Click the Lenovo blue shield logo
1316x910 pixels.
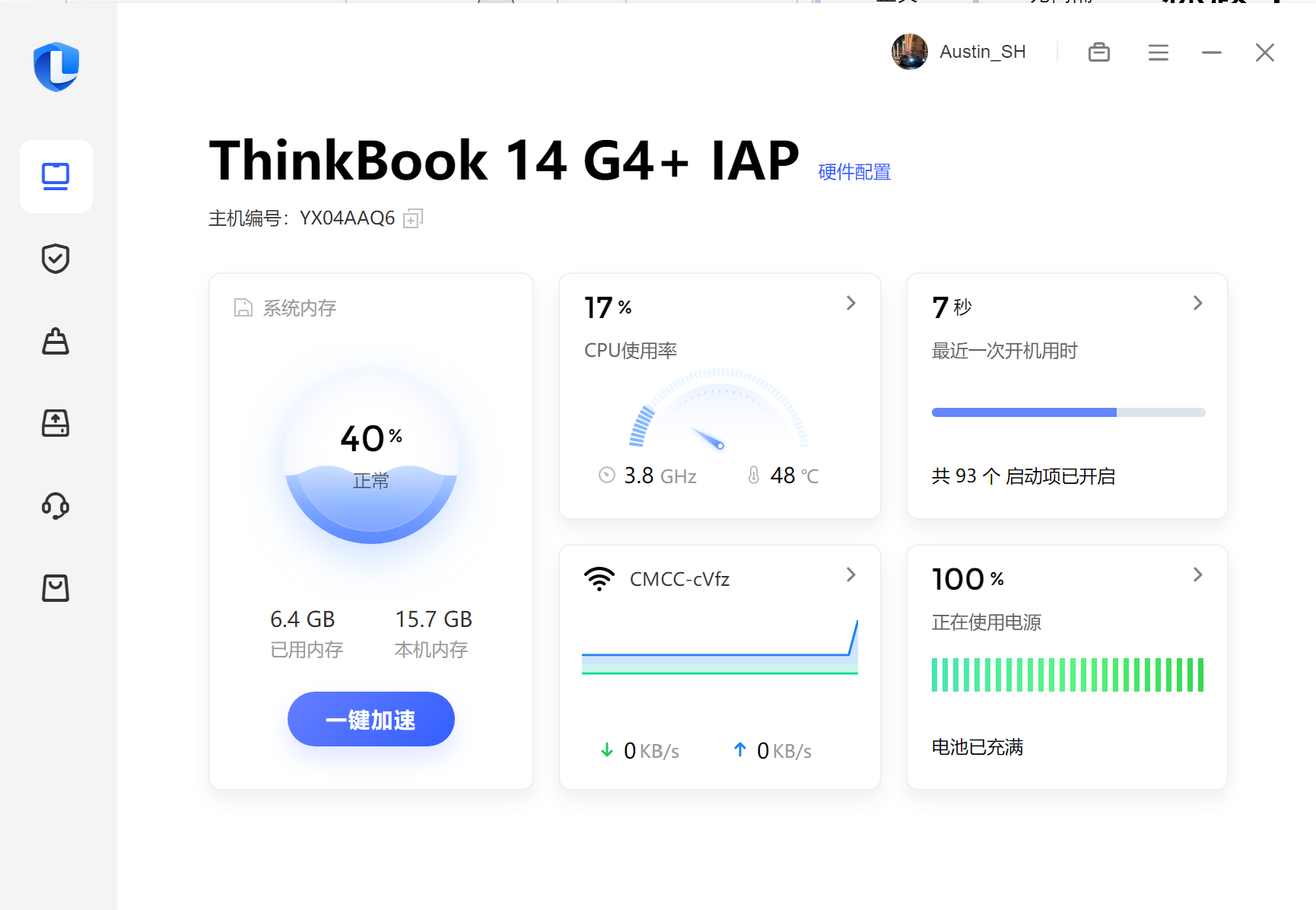point(56,67)
